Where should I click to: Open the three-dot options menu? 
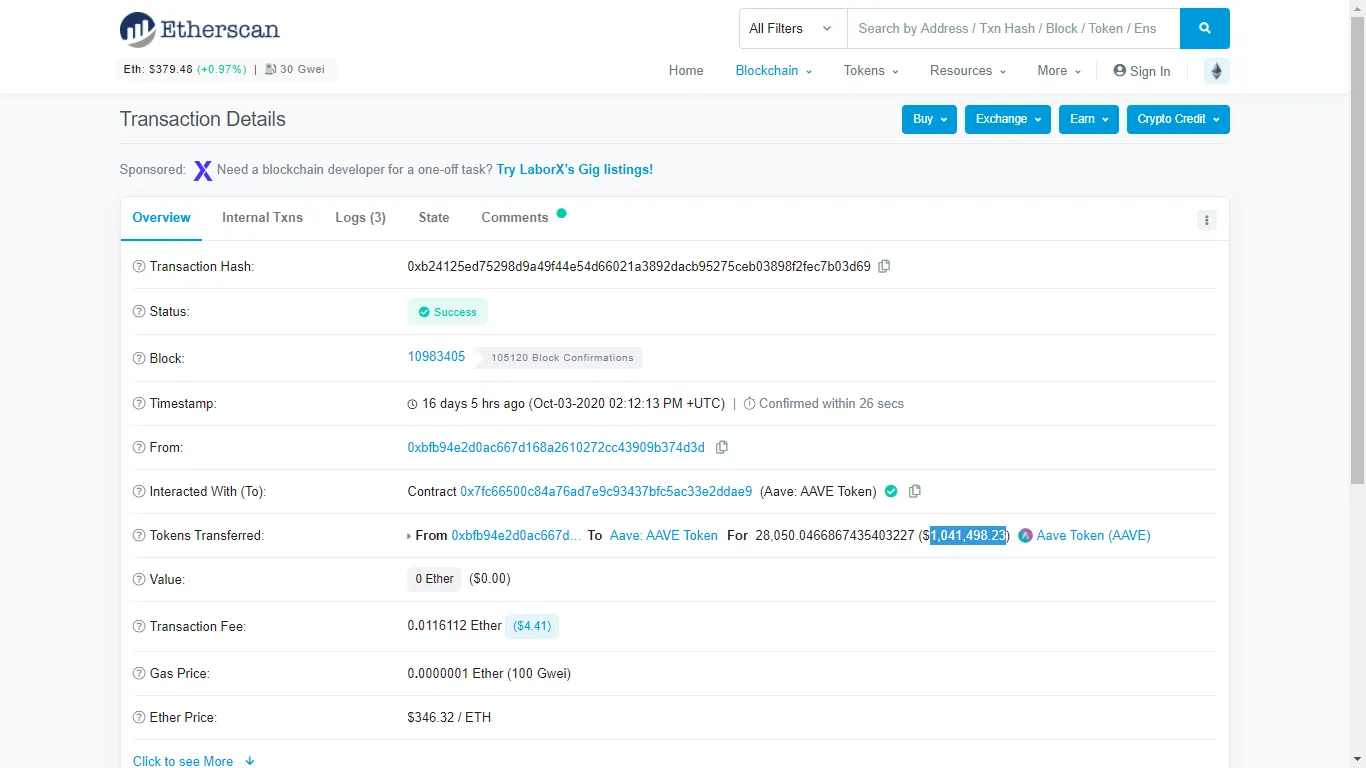tap(1207, 220)
